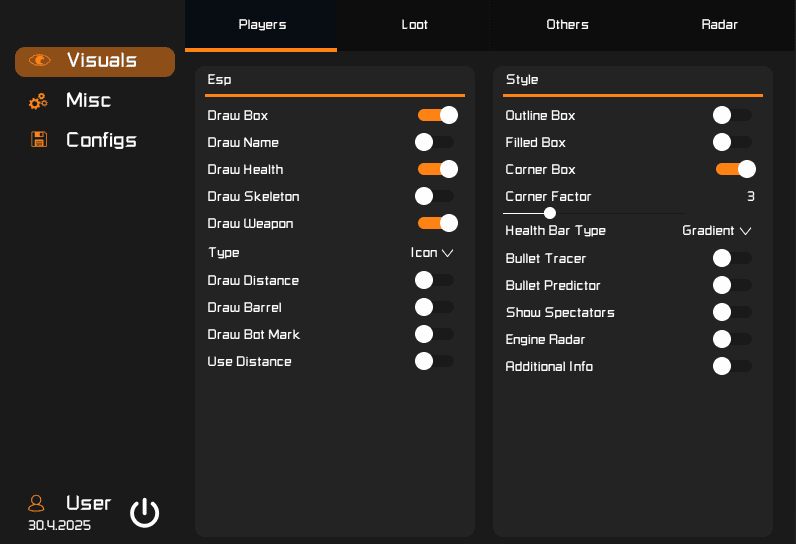Switch to the Loot tab

pyautogui.click(x=414, y=25)
